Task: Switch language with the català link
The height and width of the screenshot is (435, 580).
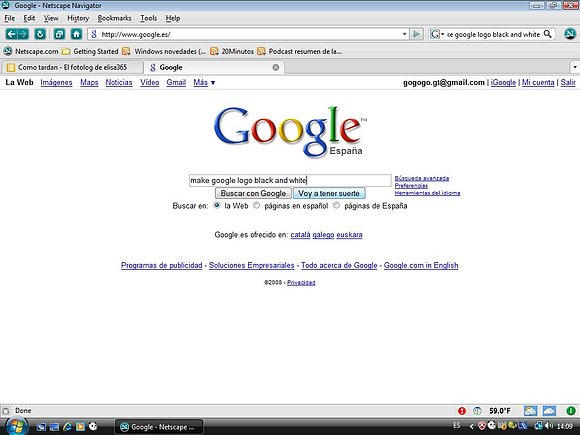Action: pos(300,235)
